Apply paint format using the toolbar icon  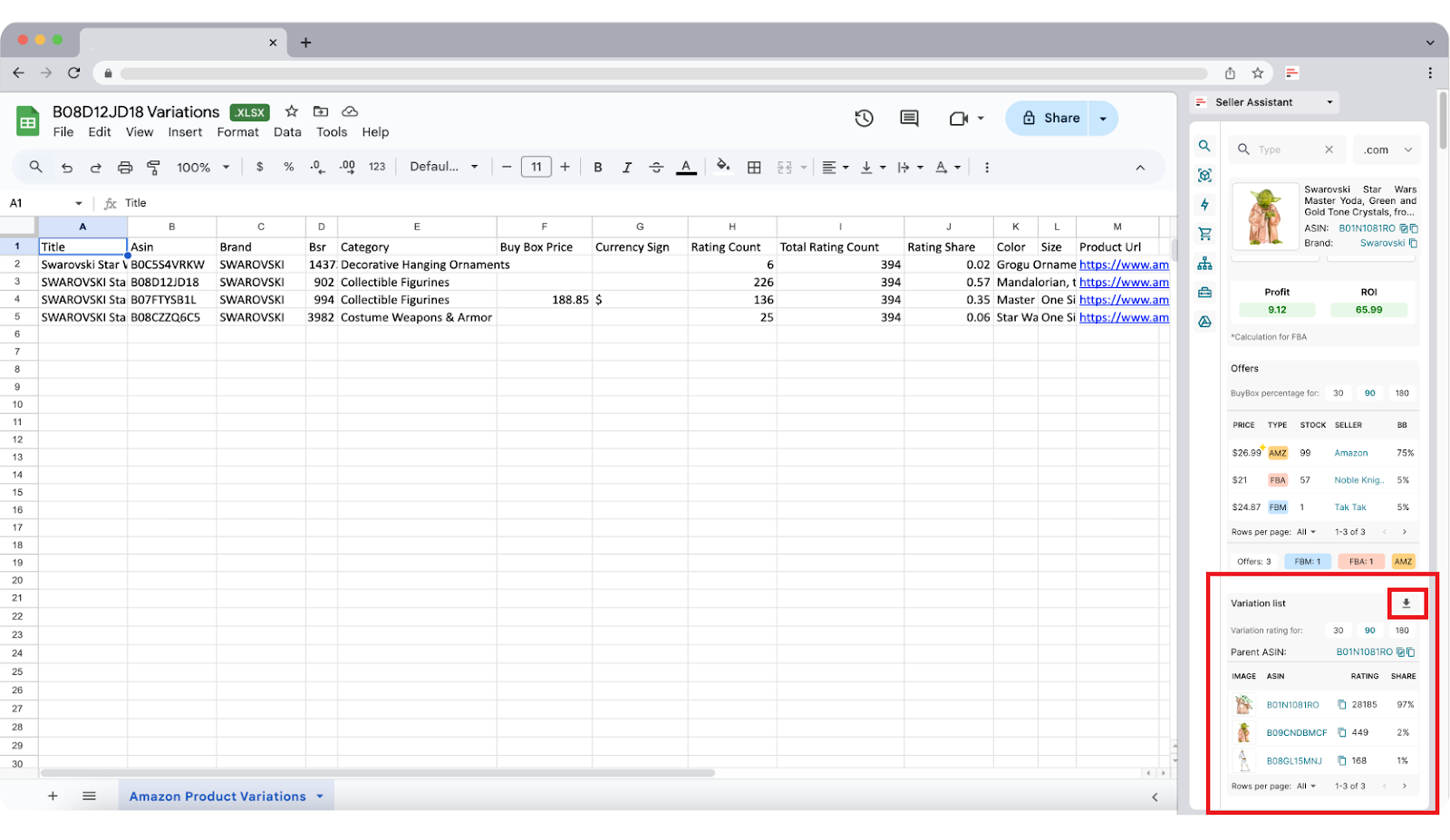154,167
